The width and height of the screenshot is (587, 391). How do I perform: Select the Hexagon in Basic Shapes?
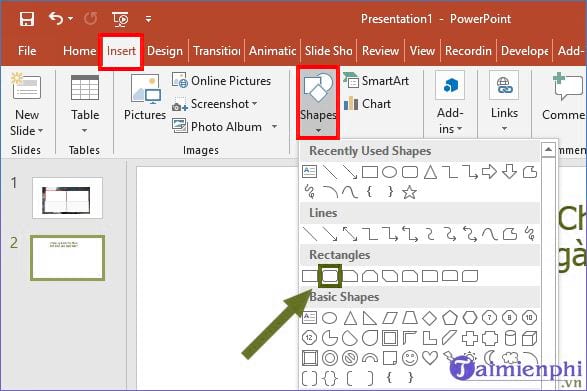(x=470, y=318)
